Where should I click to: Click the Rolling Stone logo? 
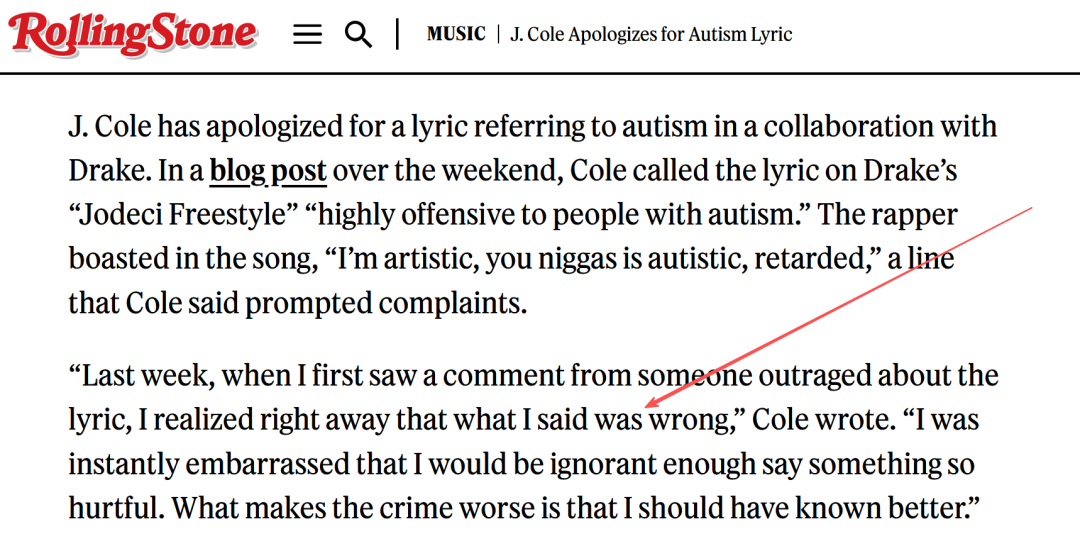133,34
